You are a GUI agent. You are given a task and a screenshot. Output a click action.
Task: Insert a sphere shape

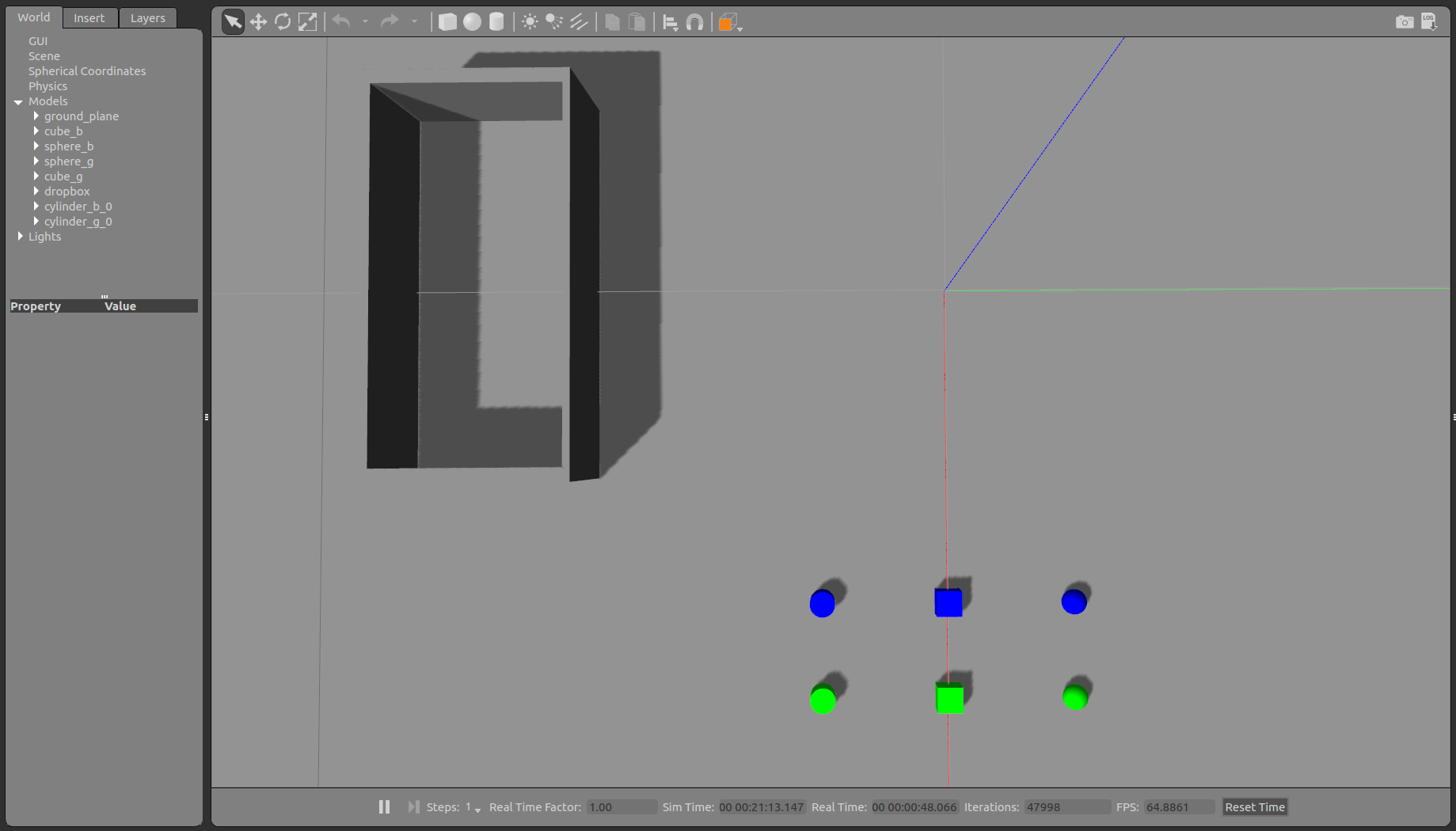click(x=472, y=22)
